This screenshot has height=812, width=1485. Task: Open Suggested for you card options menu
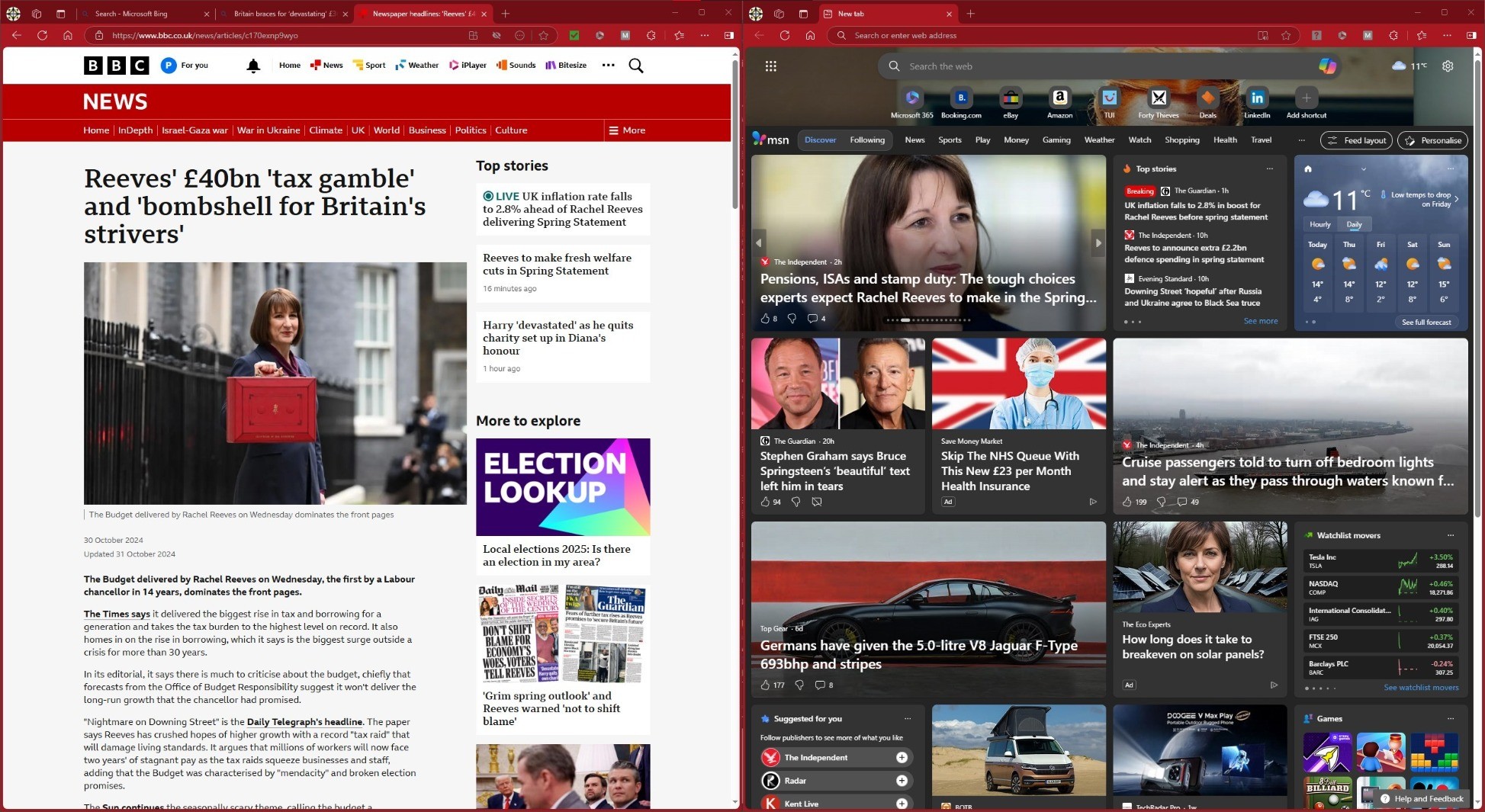point(908,718)
